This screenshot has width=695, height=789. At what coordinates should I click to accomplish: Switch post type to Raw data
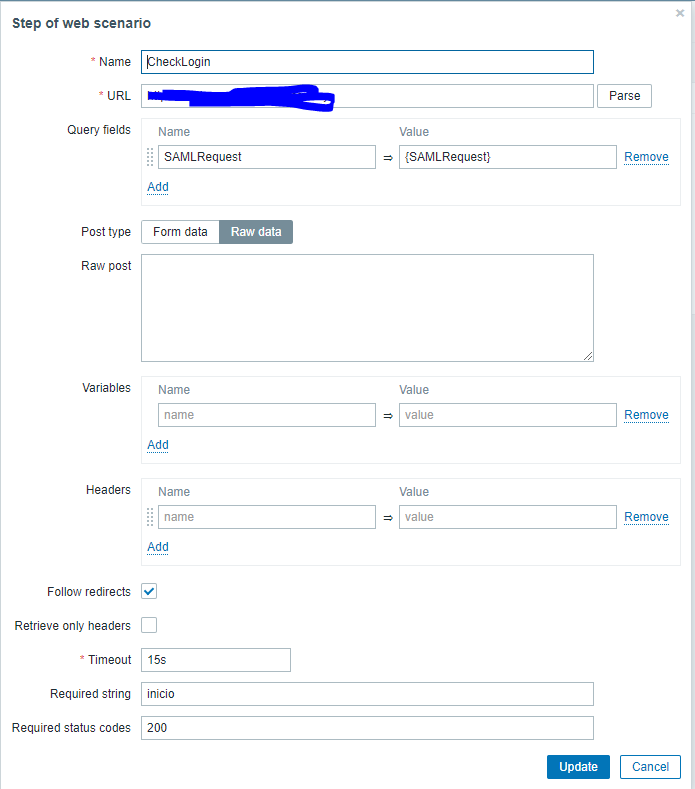pos(256,232)
